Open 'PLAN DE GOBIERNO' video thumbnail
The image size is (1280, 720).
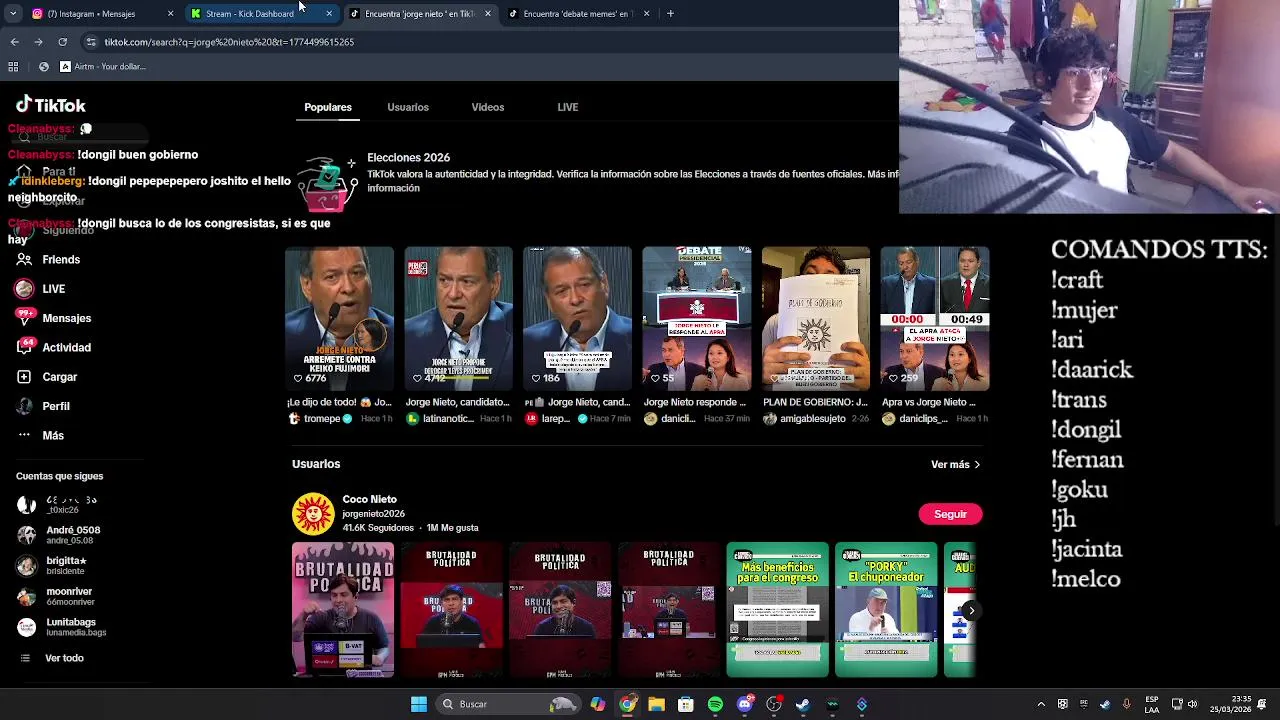tap(816, 318)
